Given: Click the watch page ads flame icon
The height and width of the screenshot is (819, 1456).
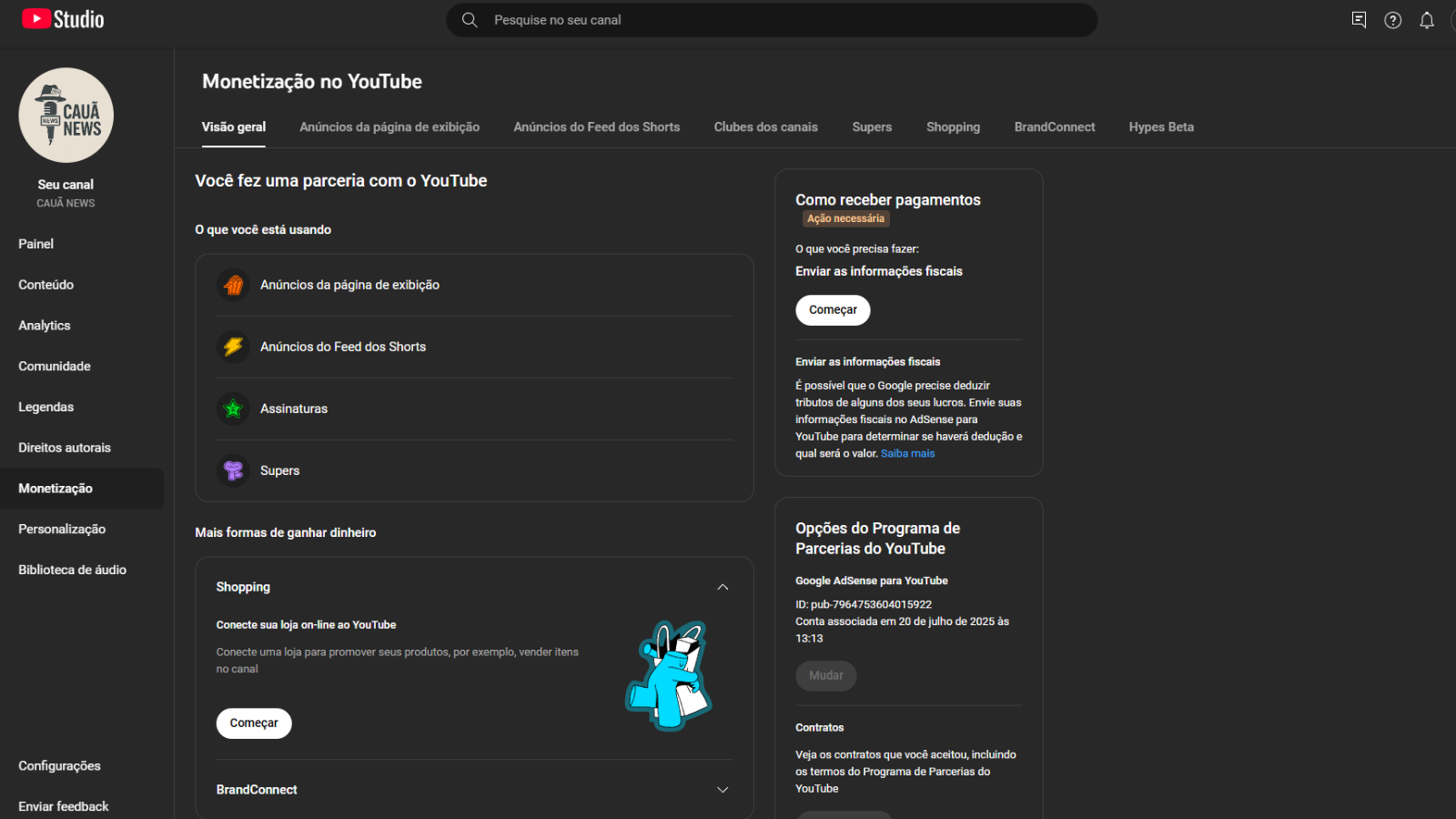Looking at the screenshot, I should pyautogui.click(x=234, y=285).
